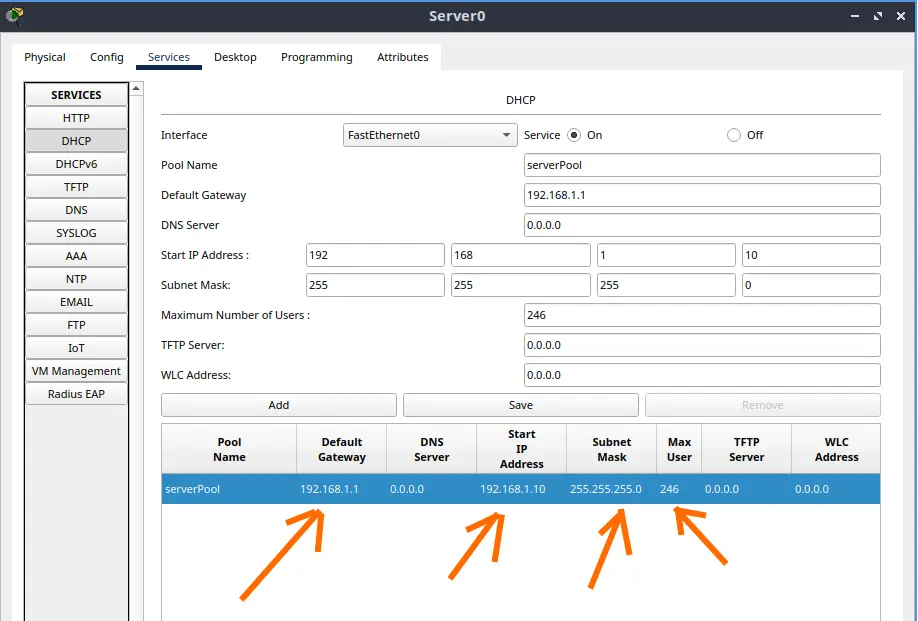Click the Packet Tracer app icon in title bar
This screenshot has width=918, height=621.
click(x=14, y=15)
